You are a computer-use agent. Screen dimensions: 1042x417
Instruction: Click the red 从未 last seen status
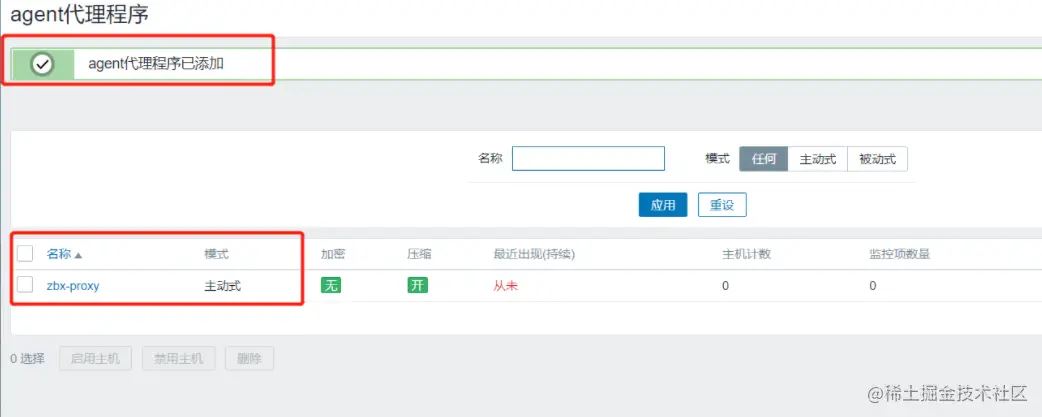pyautogui.click(x=505, y=286)
